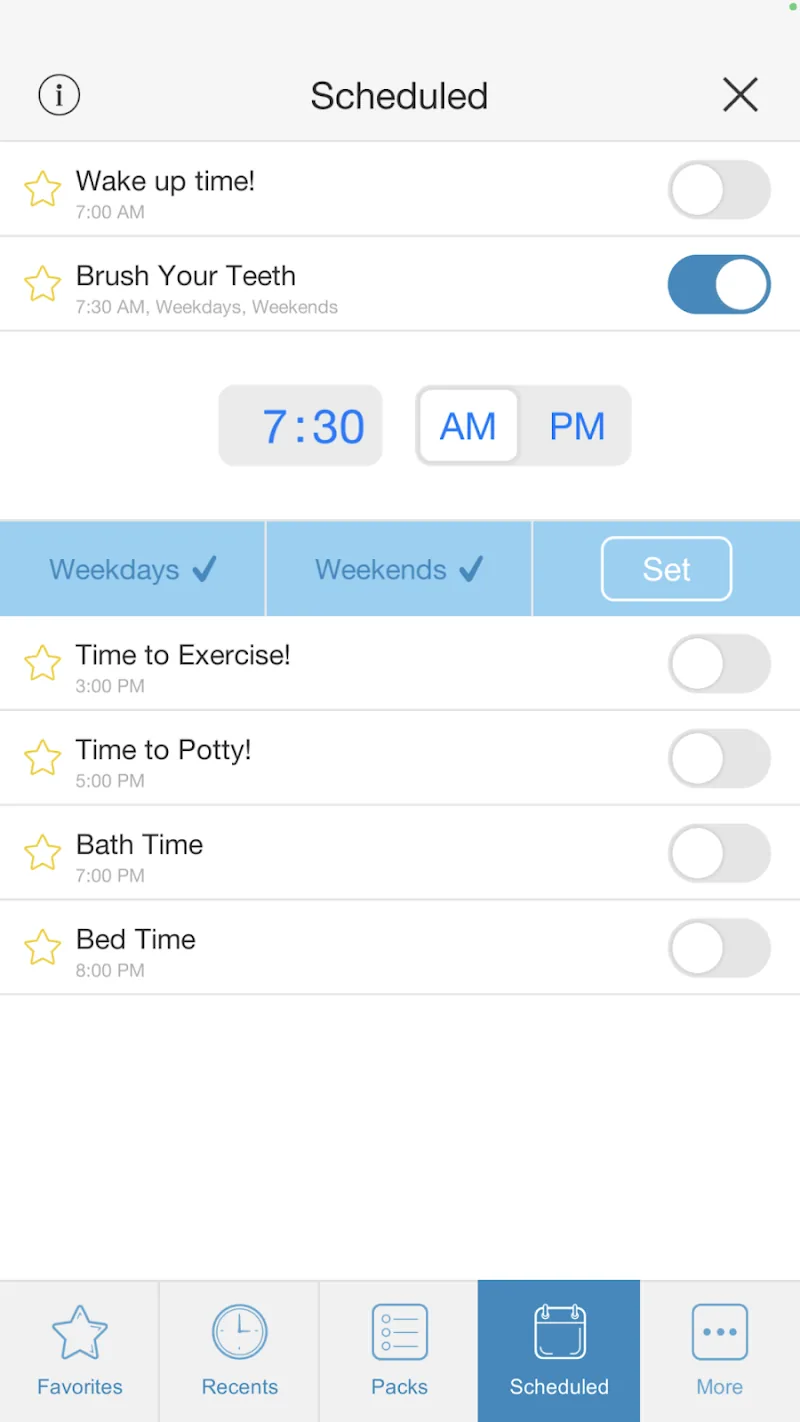Enable the Wake up time! switch

pyautogui.click(x=719, y=190)
